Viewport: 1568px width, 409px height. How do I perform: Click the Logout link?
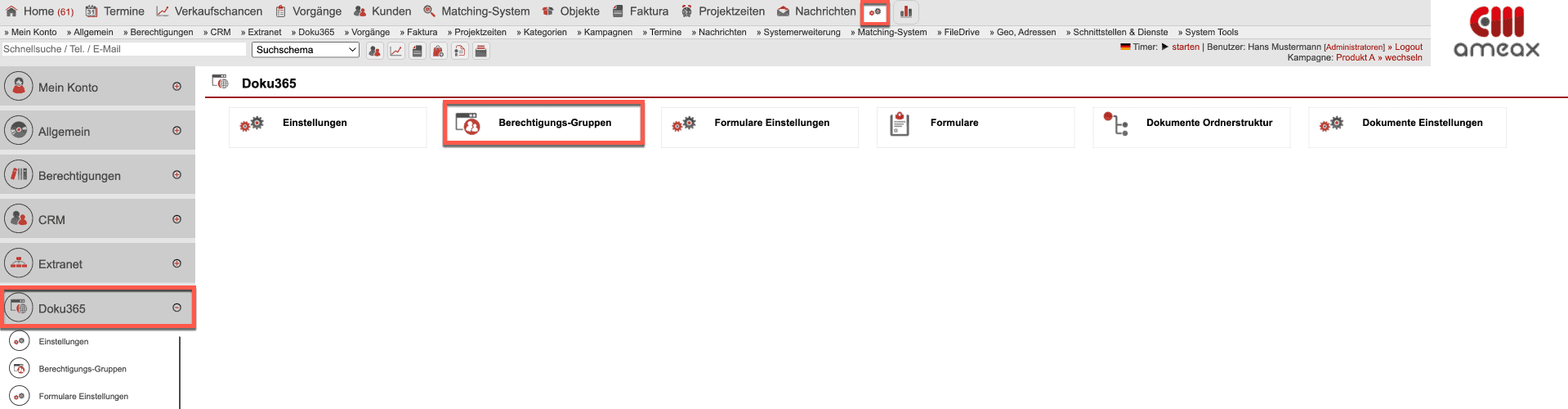[1408, 47]
